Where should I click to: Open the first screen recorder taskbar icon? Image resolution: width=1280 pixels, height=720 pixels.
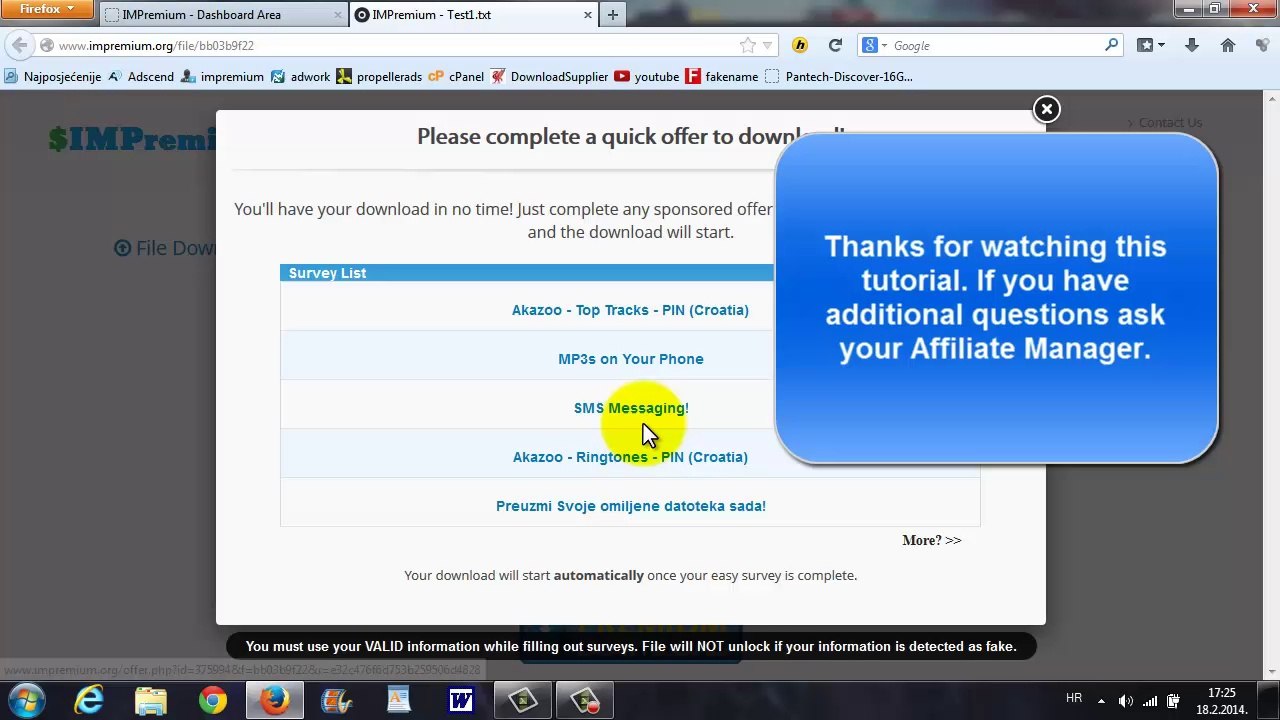[x=523, y=700]
